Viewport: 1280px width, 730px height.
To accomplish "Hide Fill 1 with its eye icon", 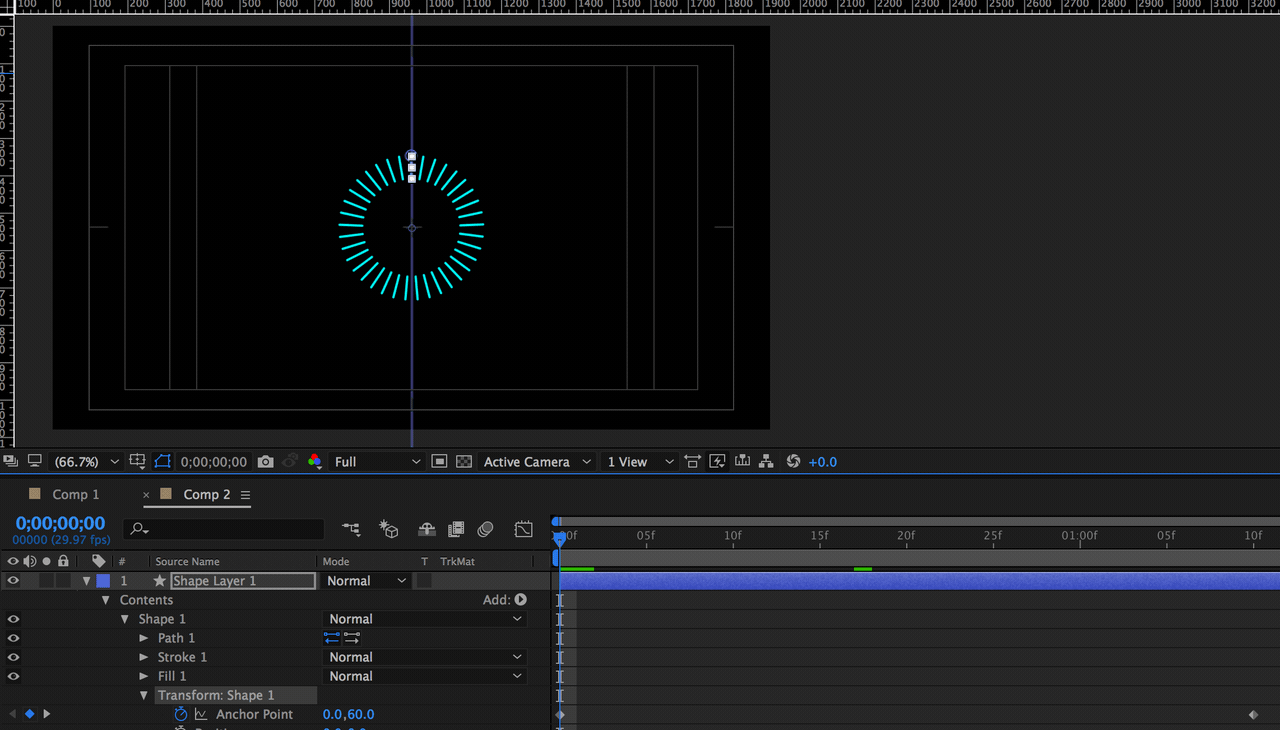I will click(x=13, y=676).
